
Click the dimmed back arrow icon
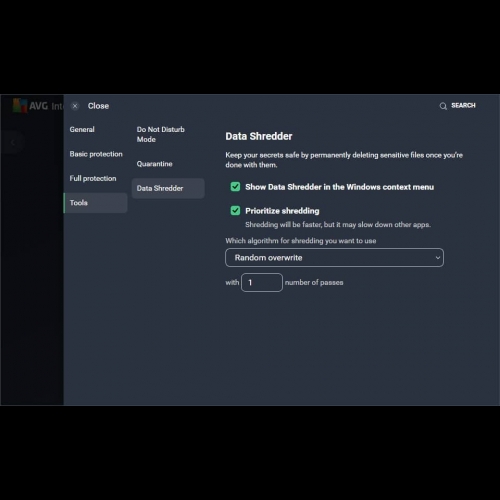tap(12, 143)
